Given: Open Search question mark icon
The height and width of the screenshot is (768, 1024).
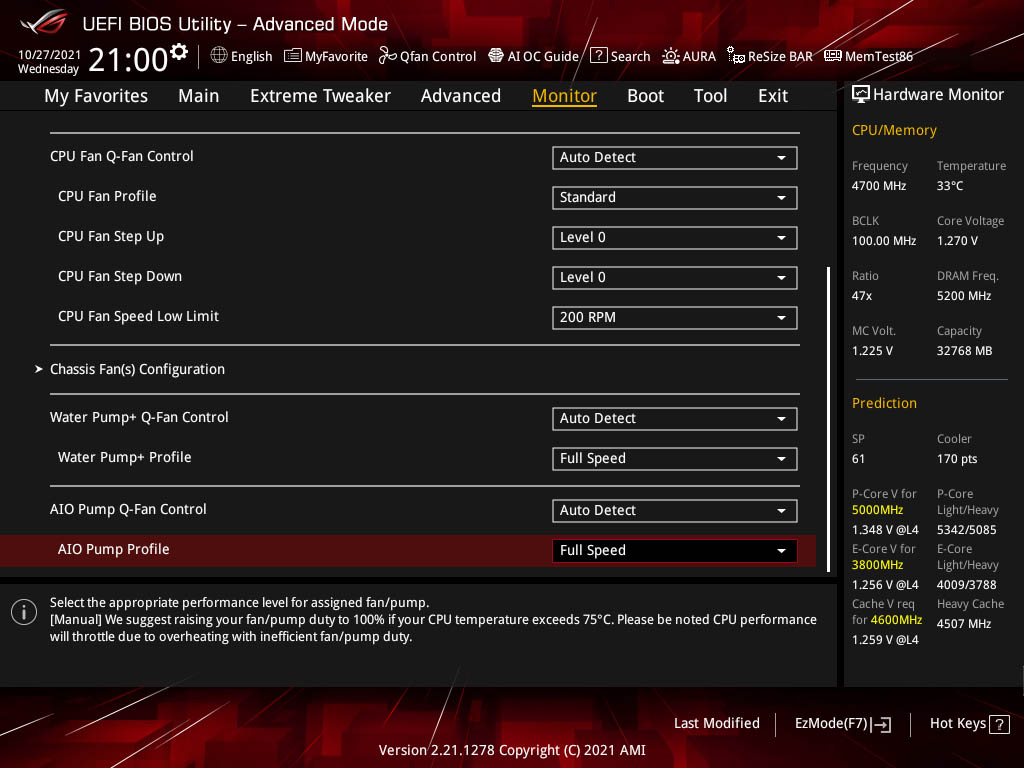Looking at the screenshot, I should coord(598,56).
